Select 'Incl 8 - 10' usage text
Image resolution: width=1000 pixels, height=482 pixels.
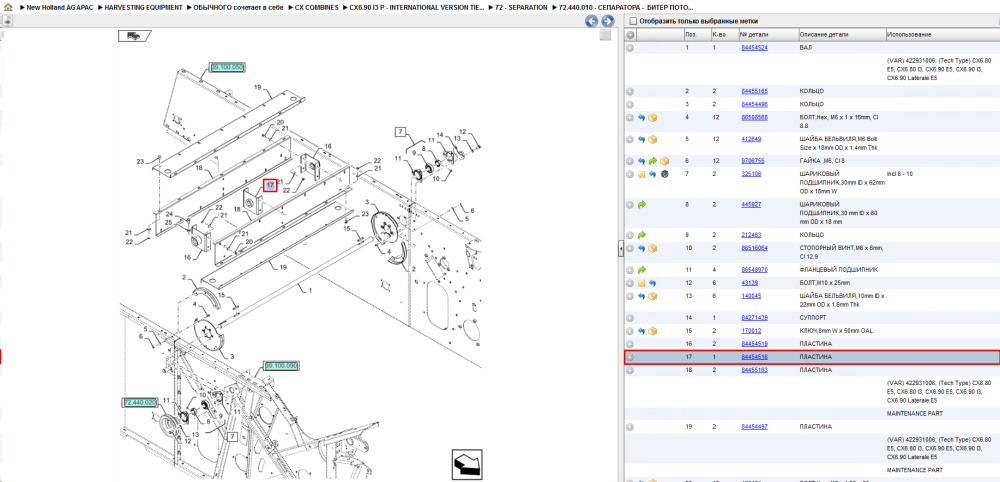900,173
